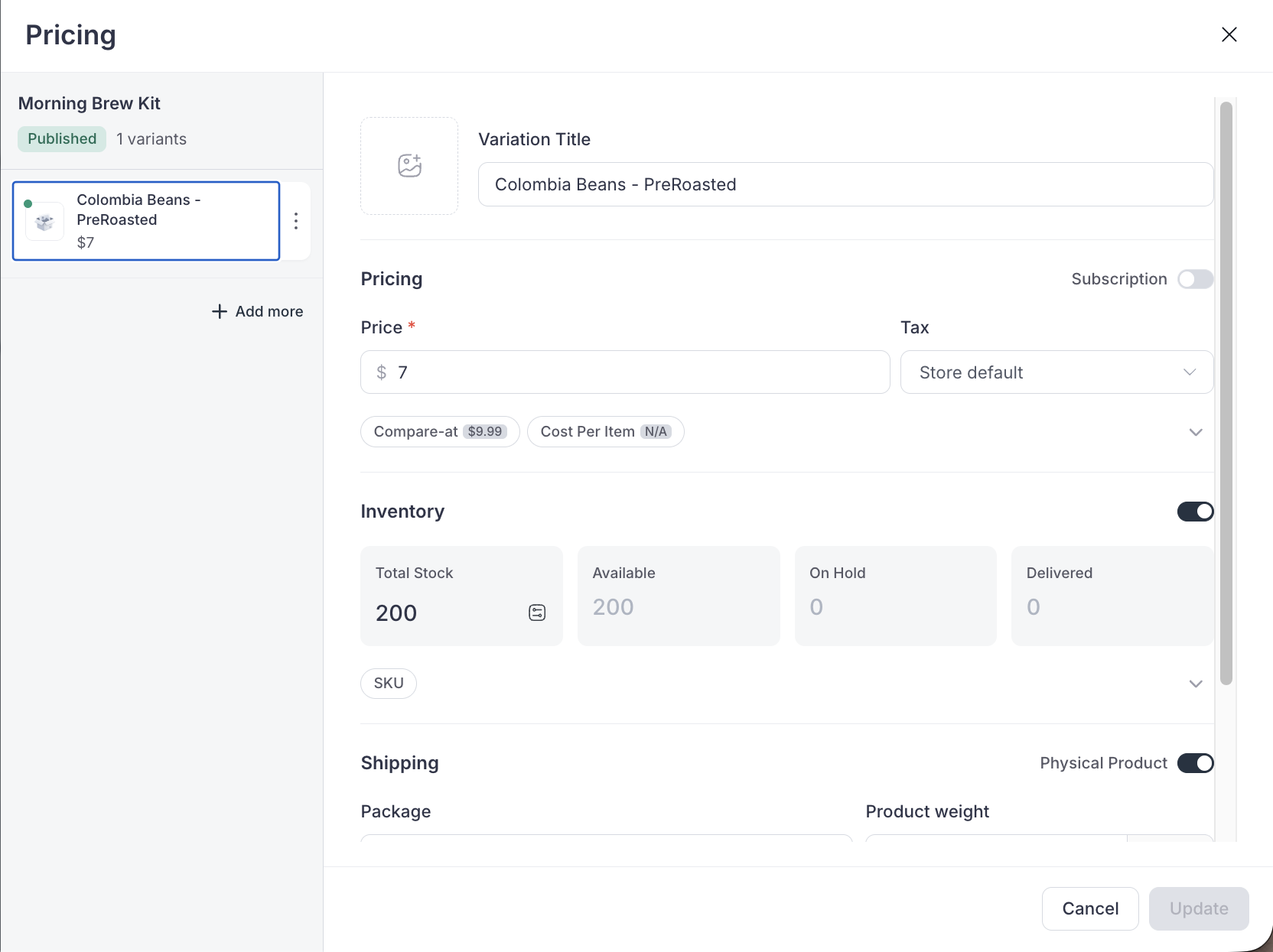Click the $7 price in variant card
1273x952 pixels.
pyautogui.click(x=86, y=242)
